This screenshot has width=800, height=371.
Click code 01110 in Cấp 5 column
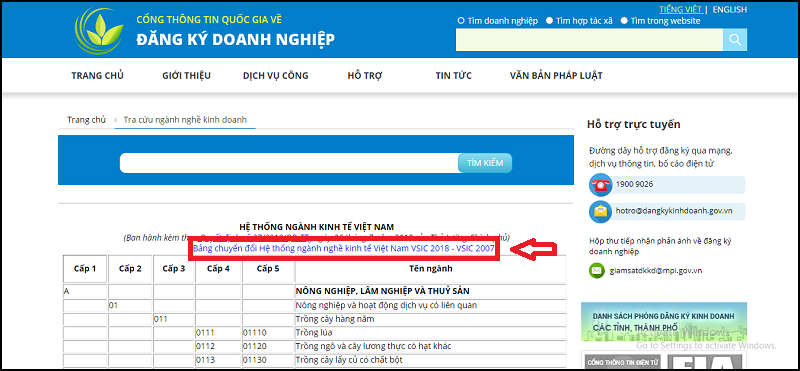coord(255,333)
